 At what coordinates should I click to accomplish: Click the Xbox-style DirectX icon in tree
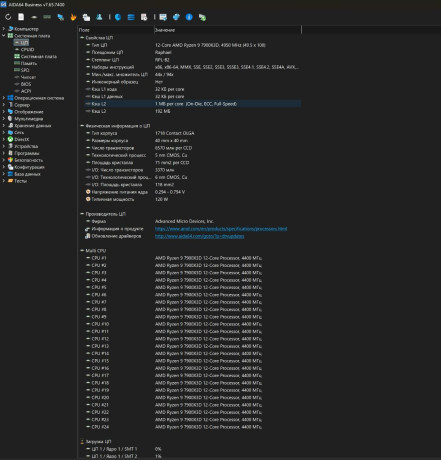(x=10, y=139)
